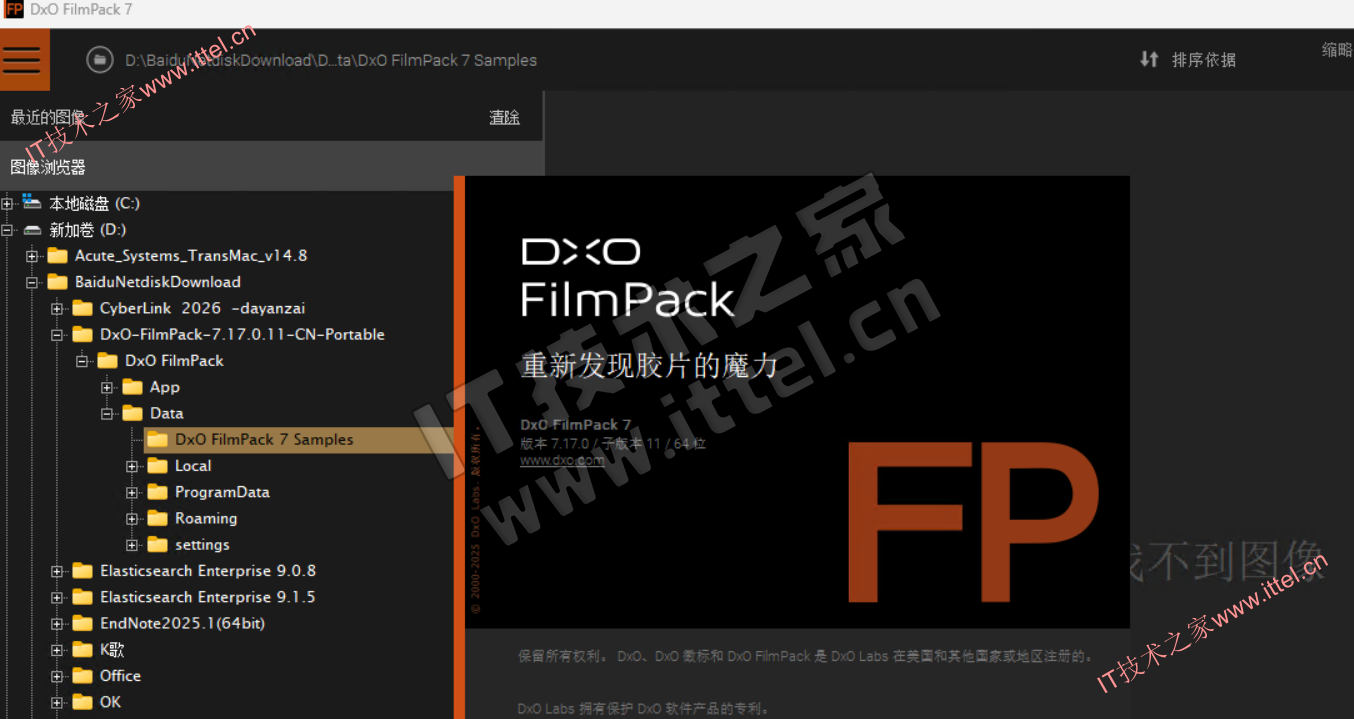Click the sort order arrows icon
This screenshot has height=719, width=1354.
[1149, 59]
